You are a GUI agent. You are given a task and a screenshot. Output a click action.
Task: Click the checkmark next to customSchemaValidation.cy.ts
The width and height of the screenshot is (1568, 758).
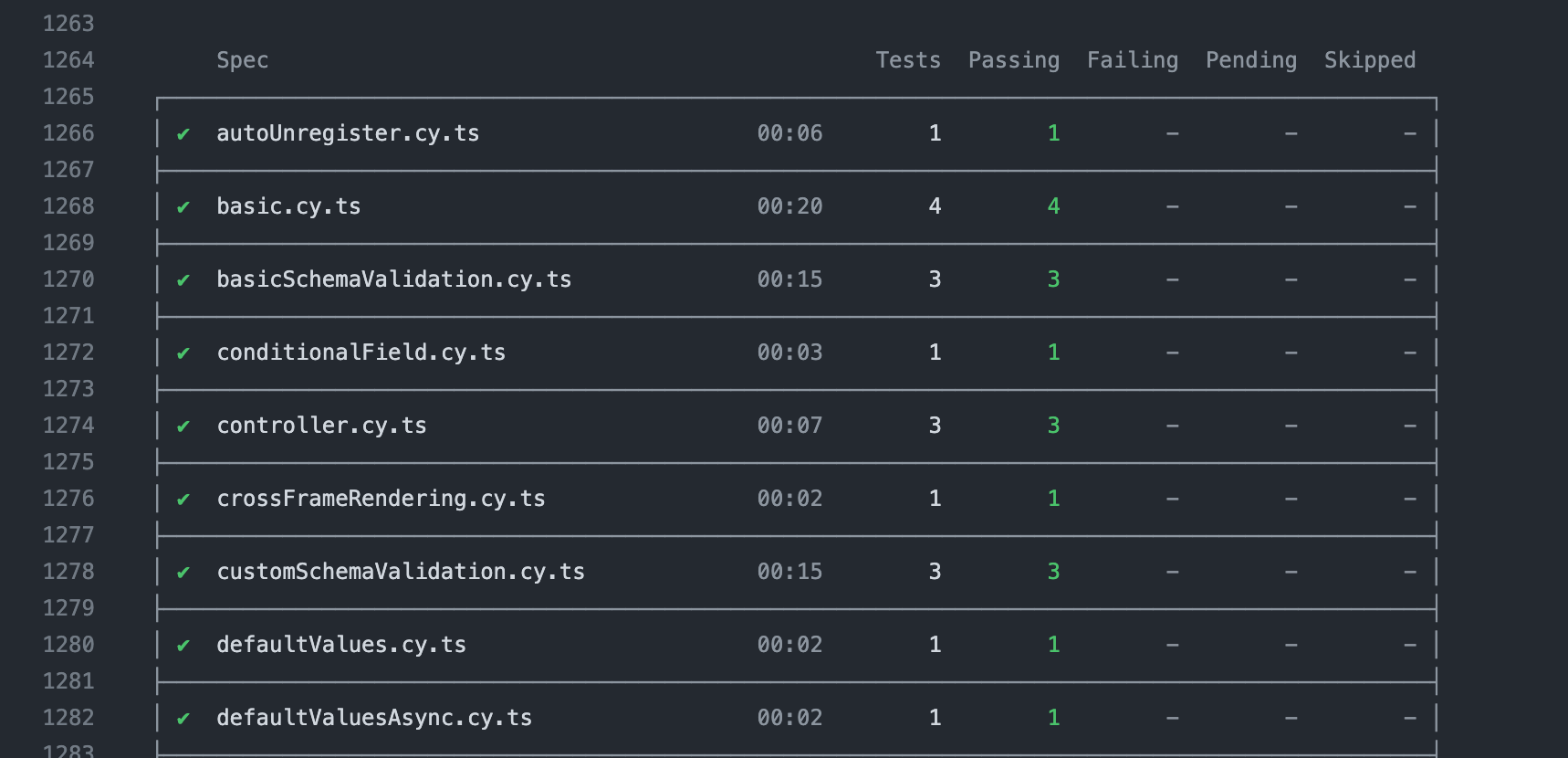[x=183, y=573]
